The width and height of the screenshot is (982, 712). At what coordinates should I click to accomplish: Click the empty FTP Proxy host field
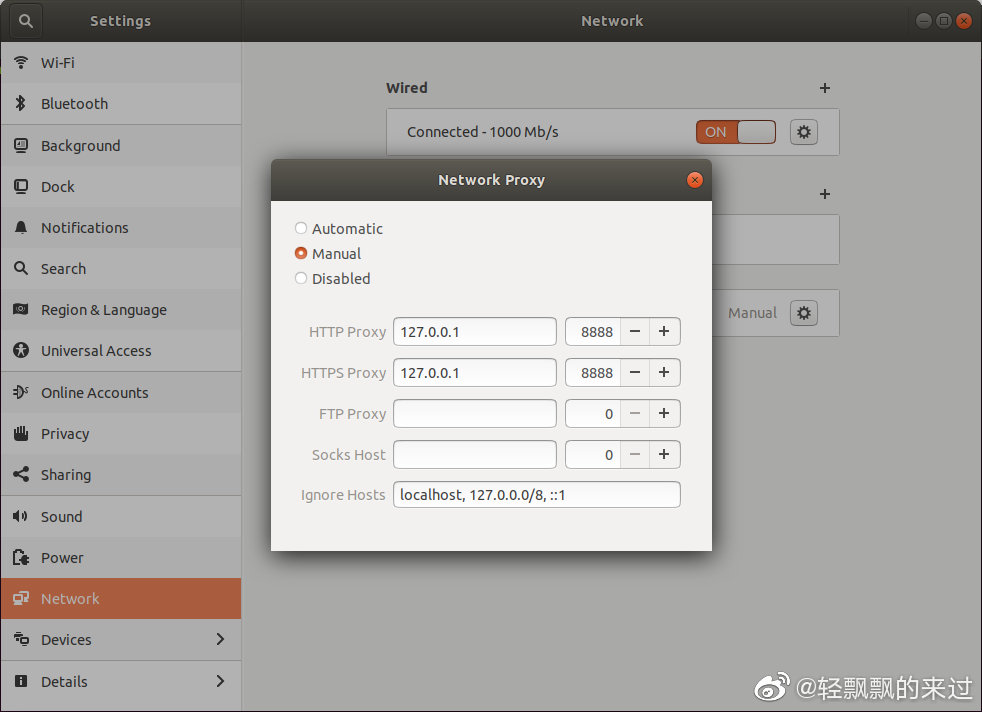[475, 413]
